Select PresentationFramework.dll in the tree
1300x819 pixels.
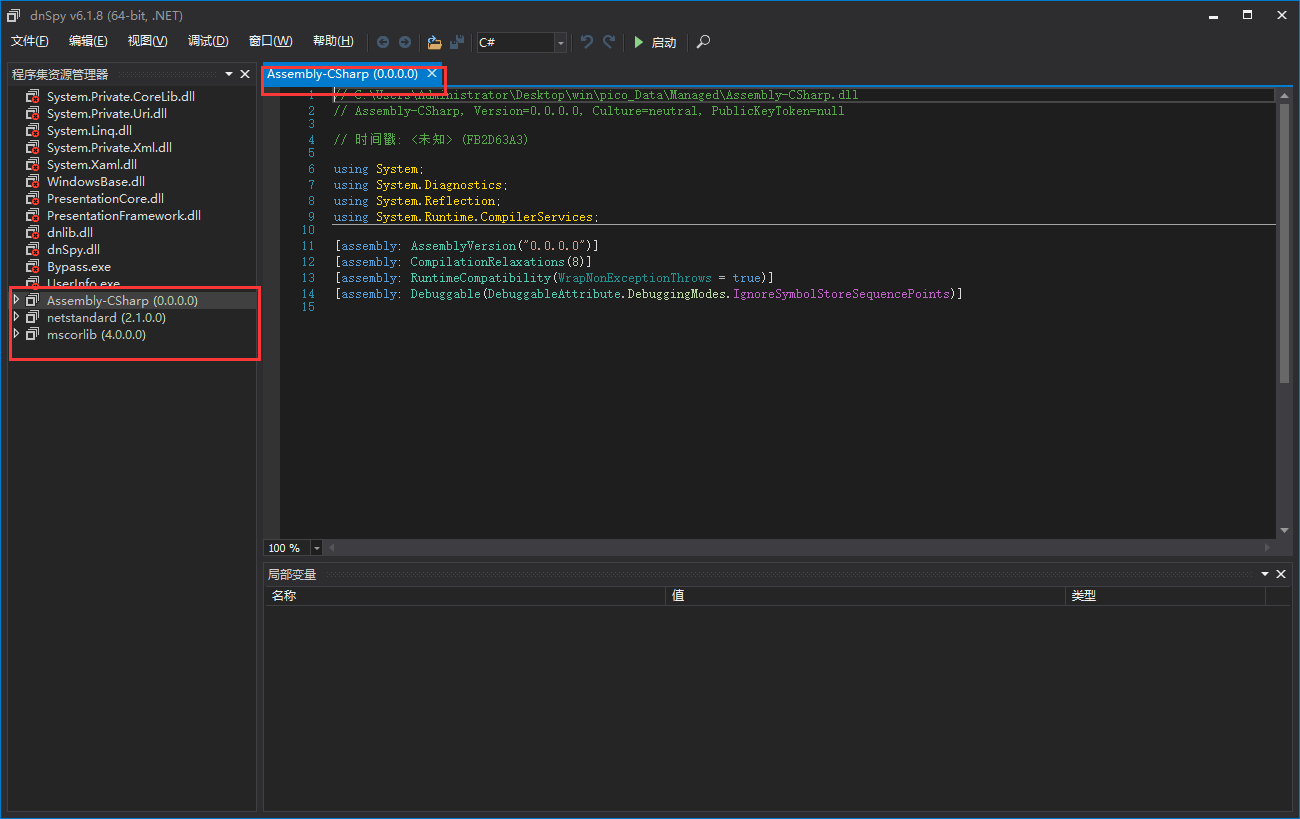124,216
